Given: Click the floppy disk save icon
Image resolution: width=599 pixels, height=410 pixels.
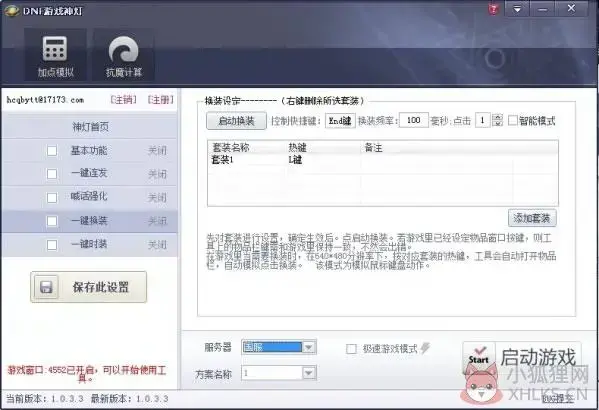Looking at the screenshot, I should [47, 287].
